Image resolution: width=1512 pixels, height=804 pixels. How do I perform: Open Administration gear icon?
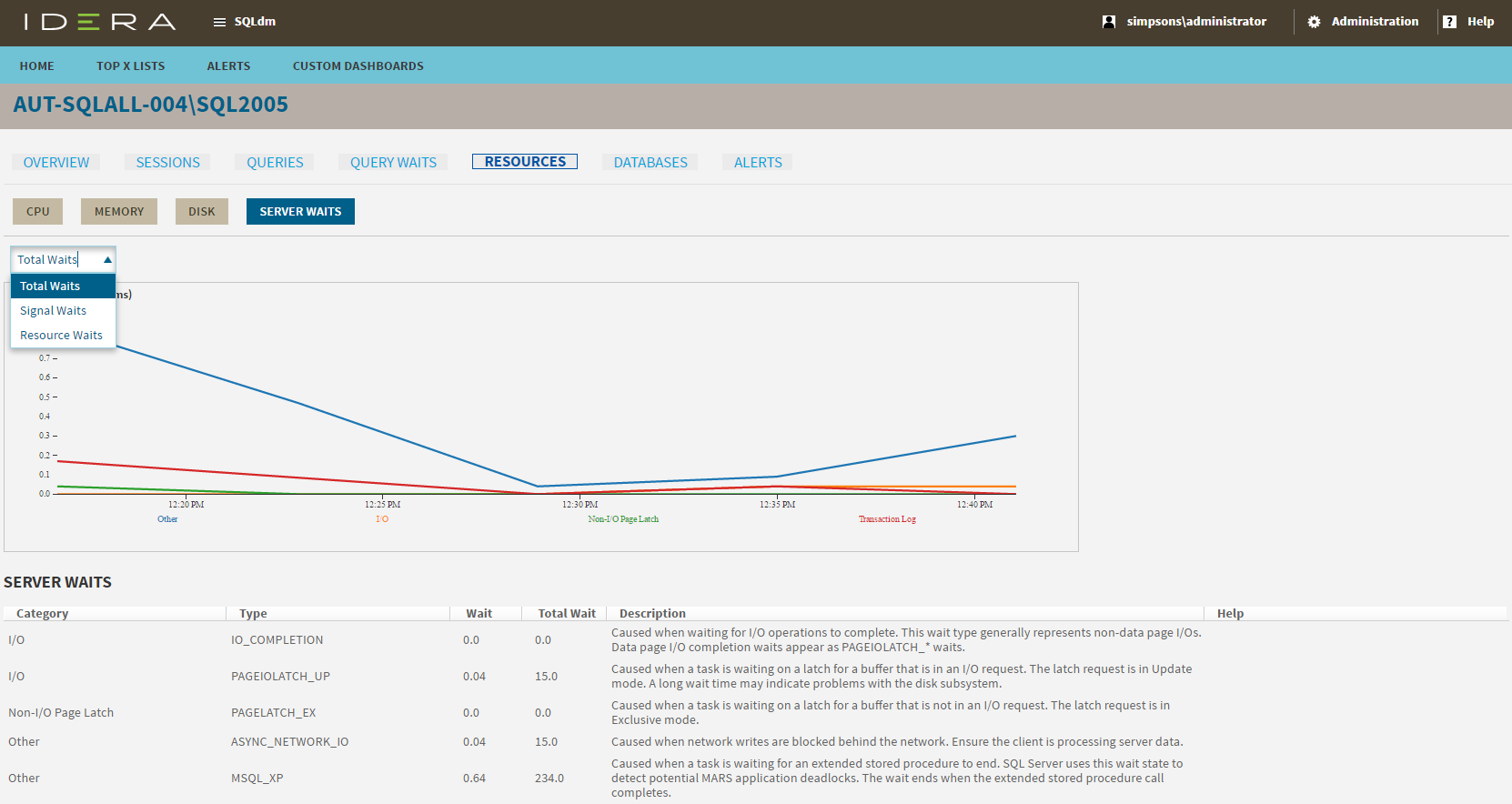coord(1314,22)
